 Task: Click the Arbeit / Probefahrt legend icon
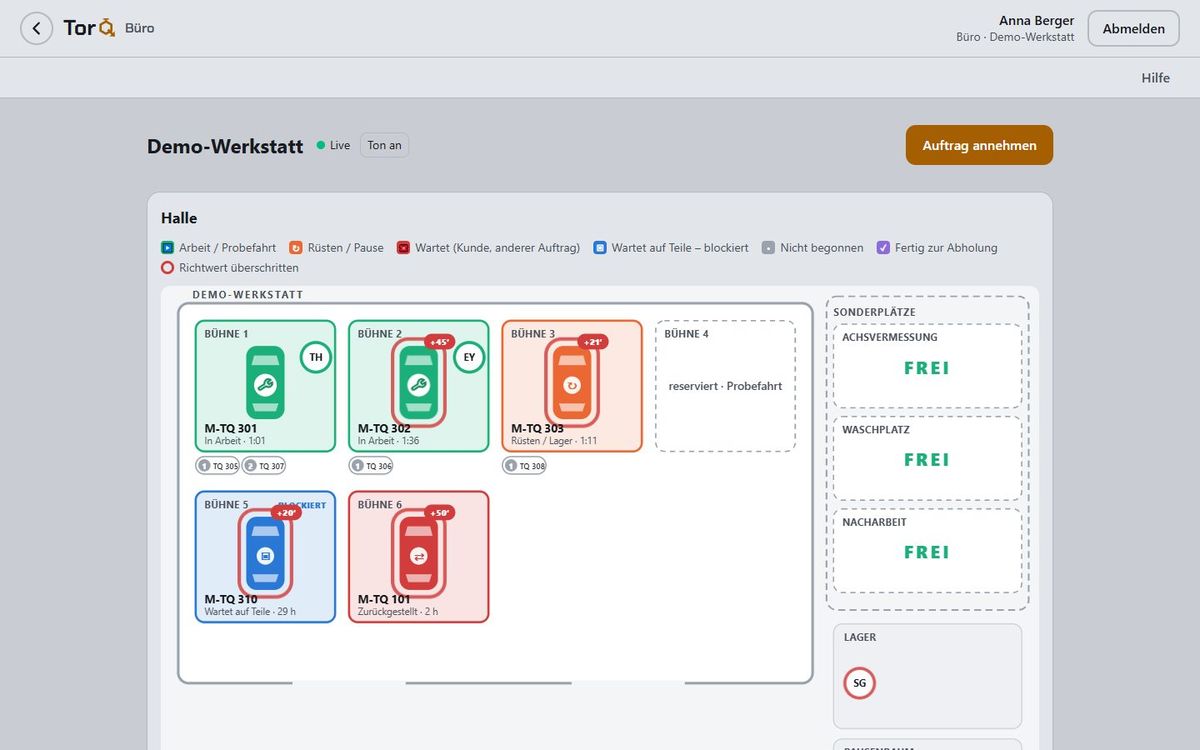click(x=168, y=248)
